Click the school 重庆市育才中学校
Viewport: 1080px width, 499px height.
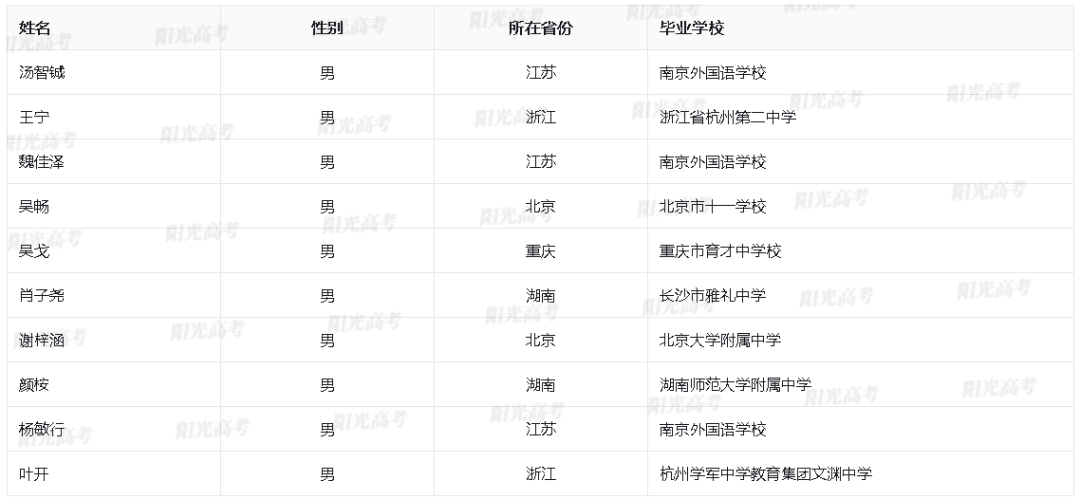coord(720,251)
